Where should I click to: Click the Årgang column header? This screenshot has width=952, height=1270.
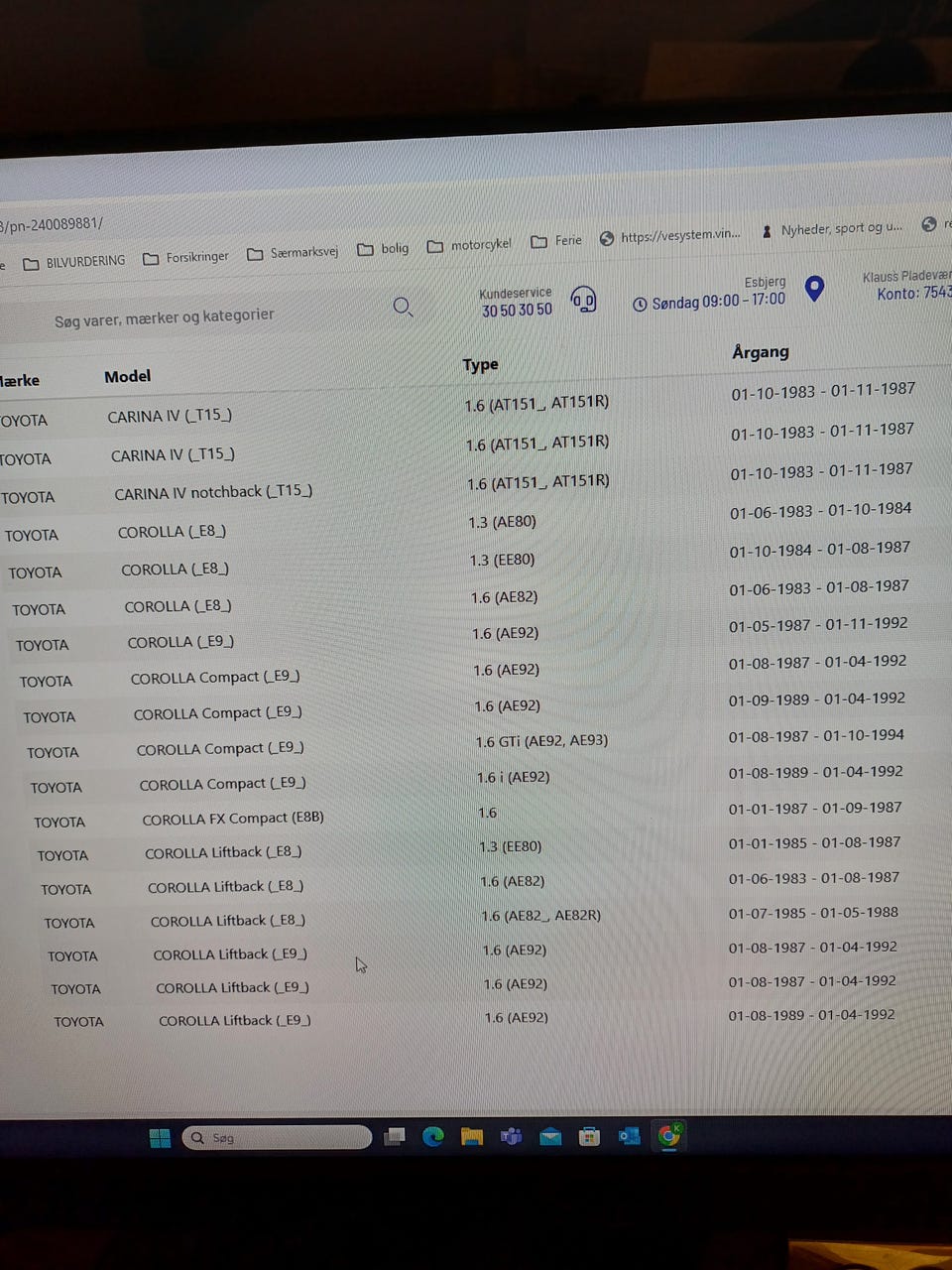tap(761, 352)
